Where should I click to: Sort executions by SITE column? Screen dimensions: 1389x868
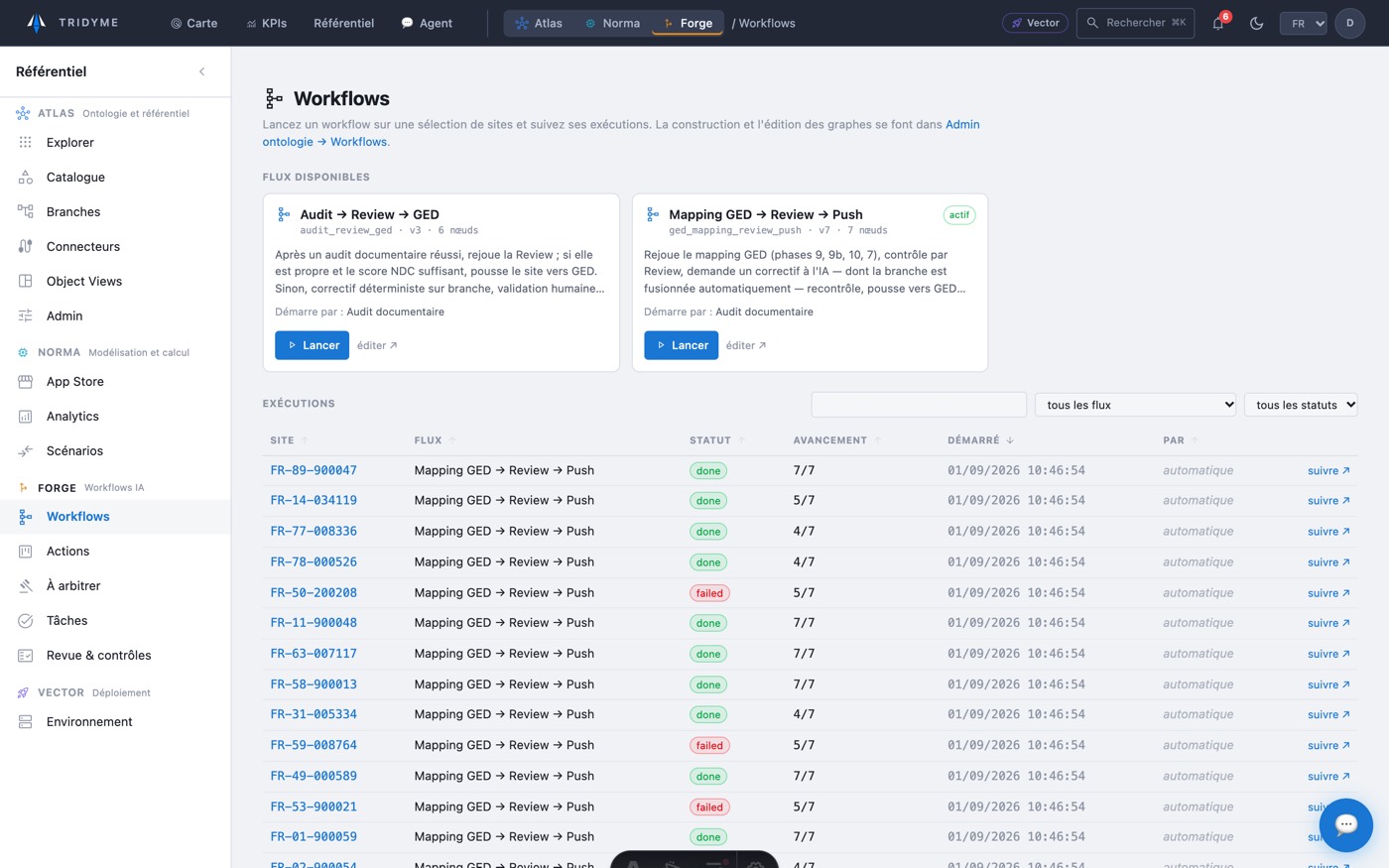pos(289,440)
